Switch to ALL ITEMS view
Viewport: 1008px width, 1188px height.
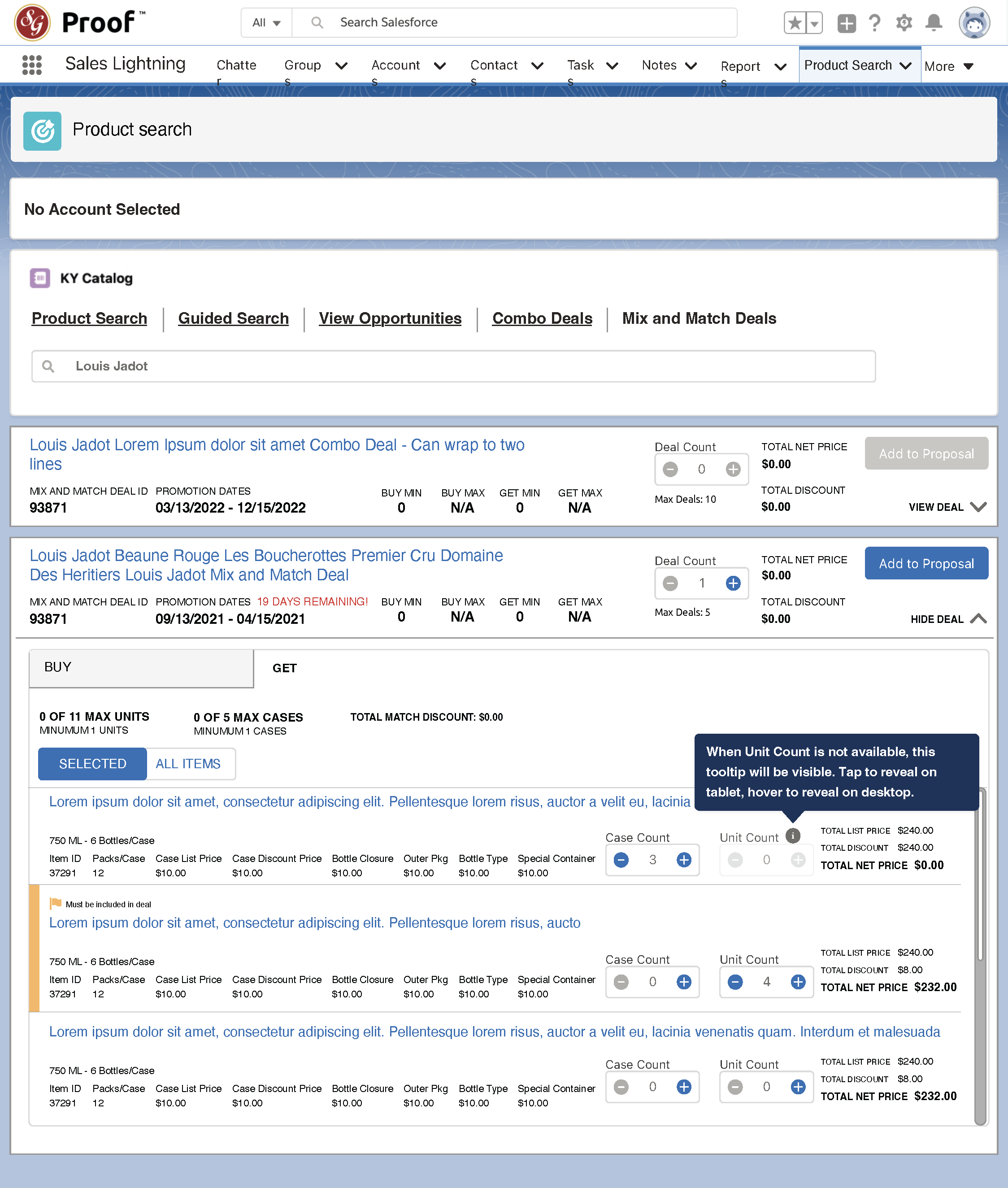pos(188,763)
